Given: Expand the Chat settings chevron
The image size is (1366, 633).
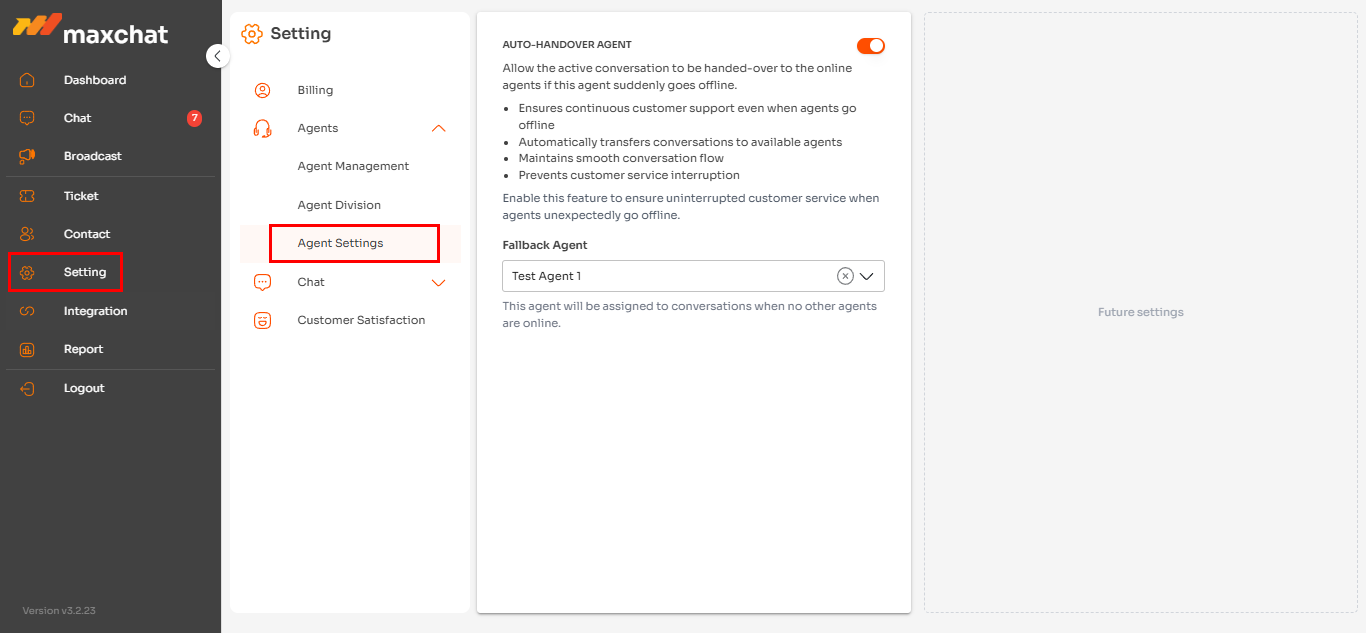Looking at the screenshot, I should pos(438,282).
